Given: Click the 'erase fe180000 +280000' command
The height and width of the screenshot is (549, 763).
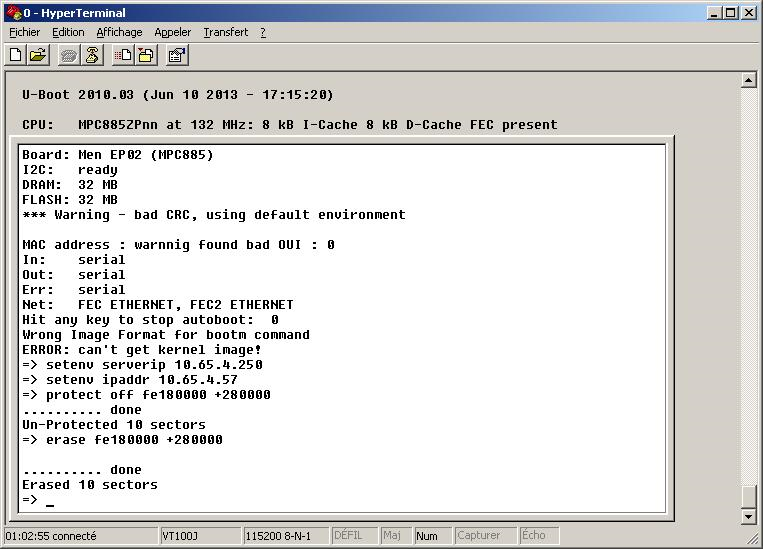Looking at the screenshot, I should [122, 439].
